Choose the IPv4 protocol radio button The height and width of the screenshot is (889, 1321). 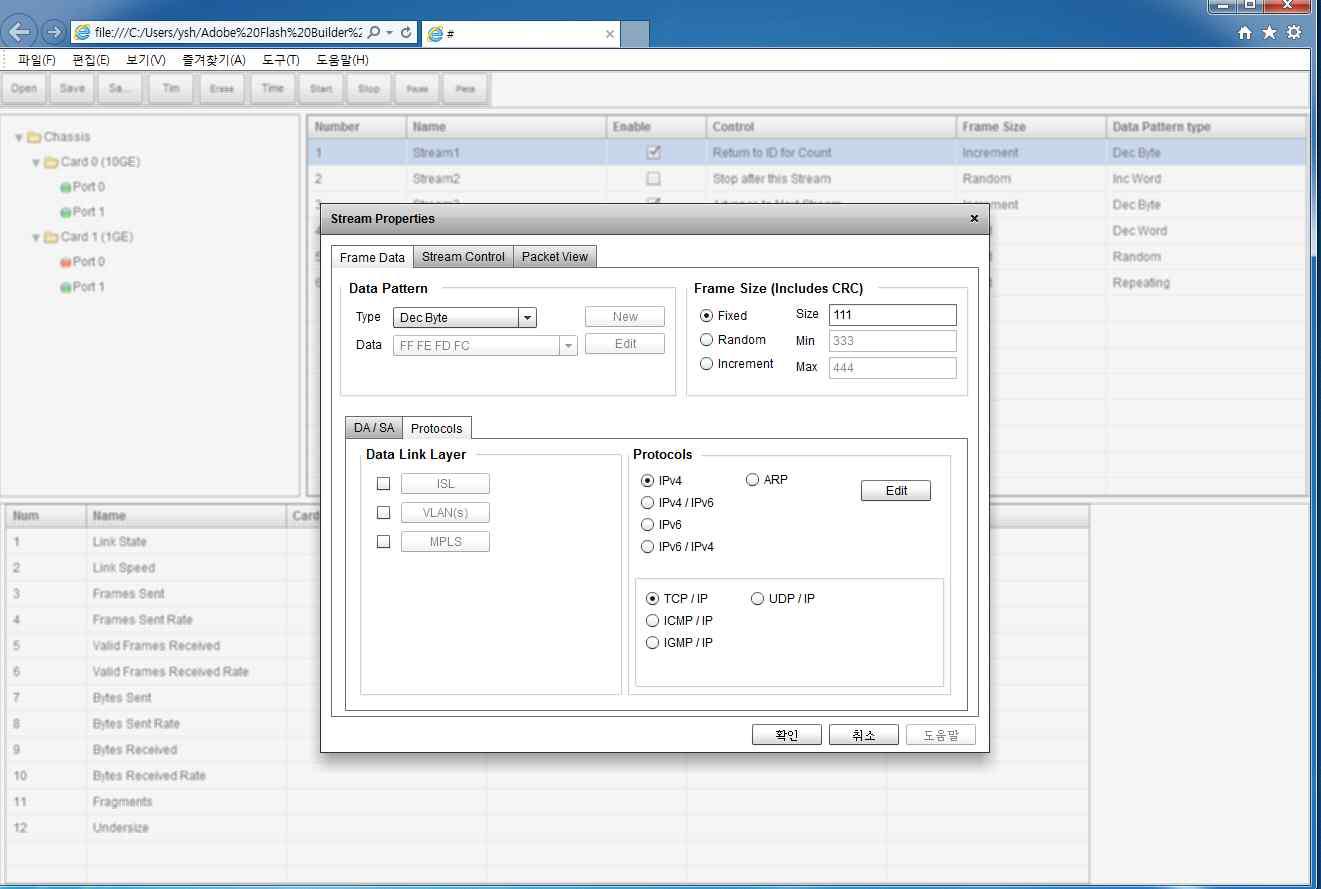pyautogui.click(x=647, y=481)
